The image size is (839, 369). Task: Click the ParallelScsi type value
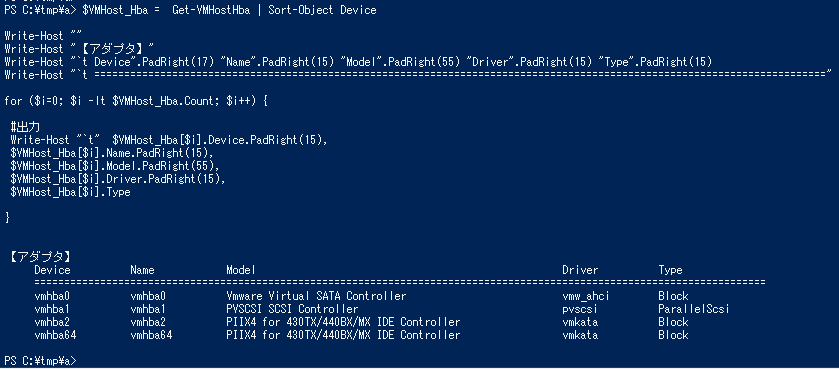(694, 309)
